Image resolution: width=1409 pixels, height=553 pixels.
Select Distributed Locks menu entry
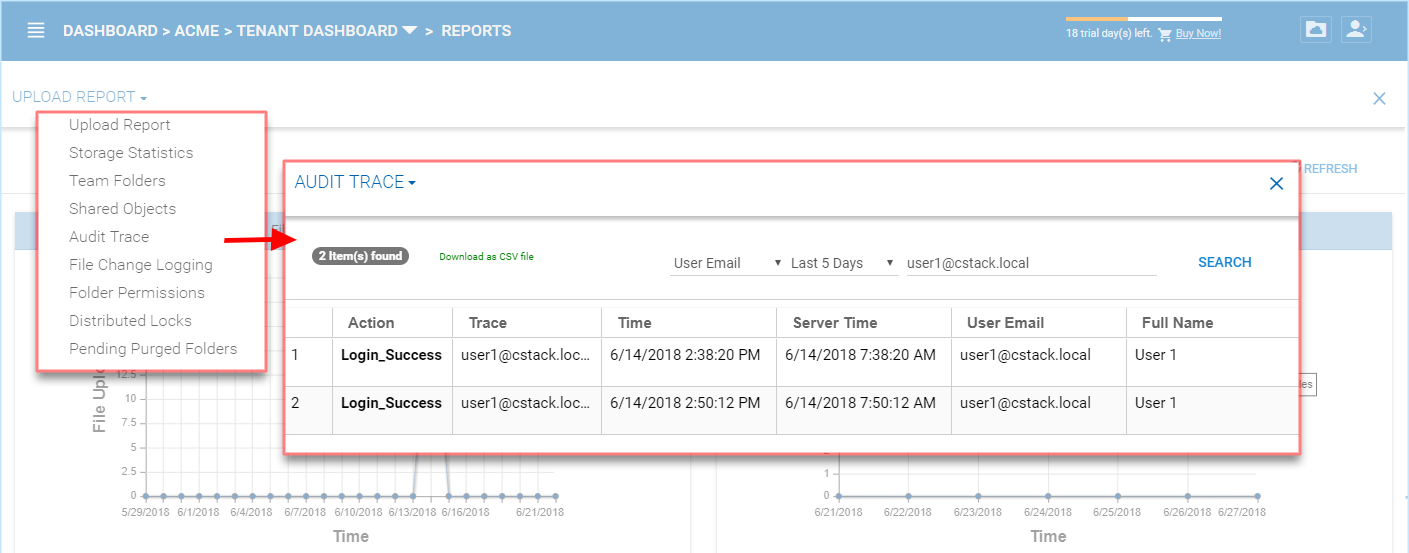click(130, 321)
